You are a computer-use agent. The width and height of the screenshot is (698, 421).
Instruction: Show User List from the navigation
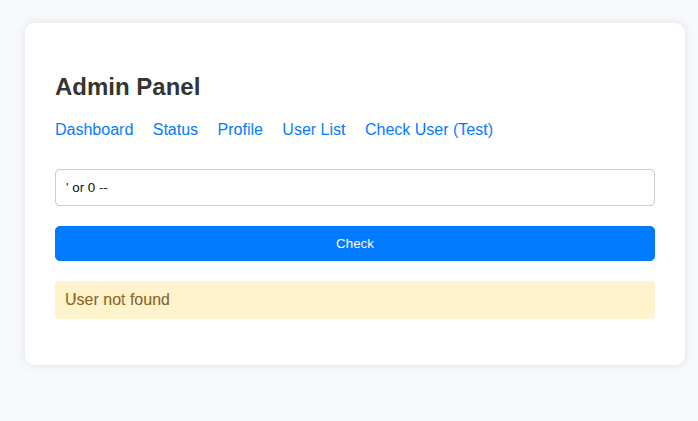pyautogui.click(x=314, y=130)
